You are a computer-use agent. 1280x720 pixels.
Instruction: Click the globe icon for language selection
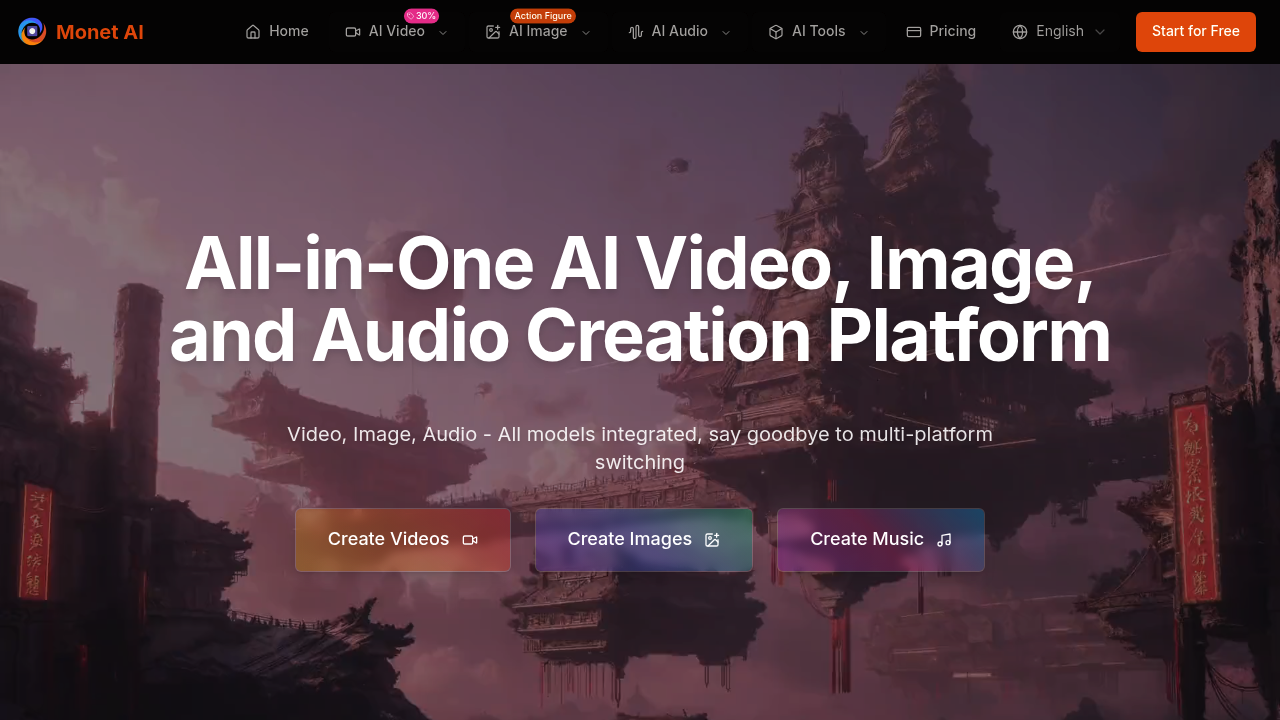click(1019, 31)
